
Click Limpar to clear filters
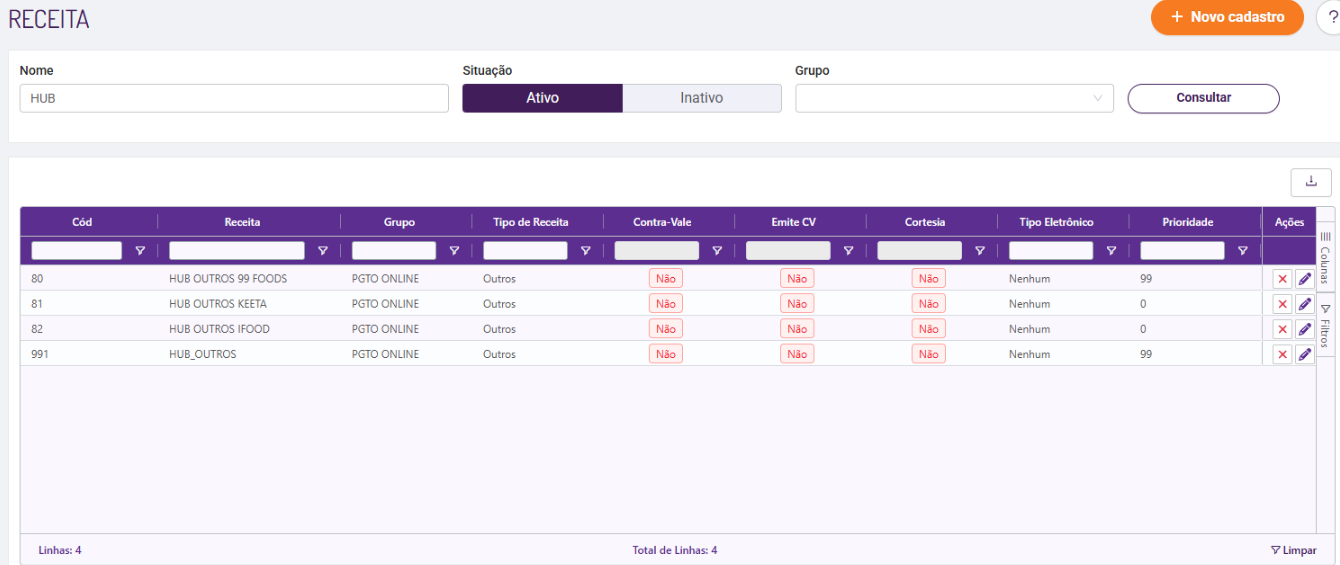click(x=1293, y=550)
